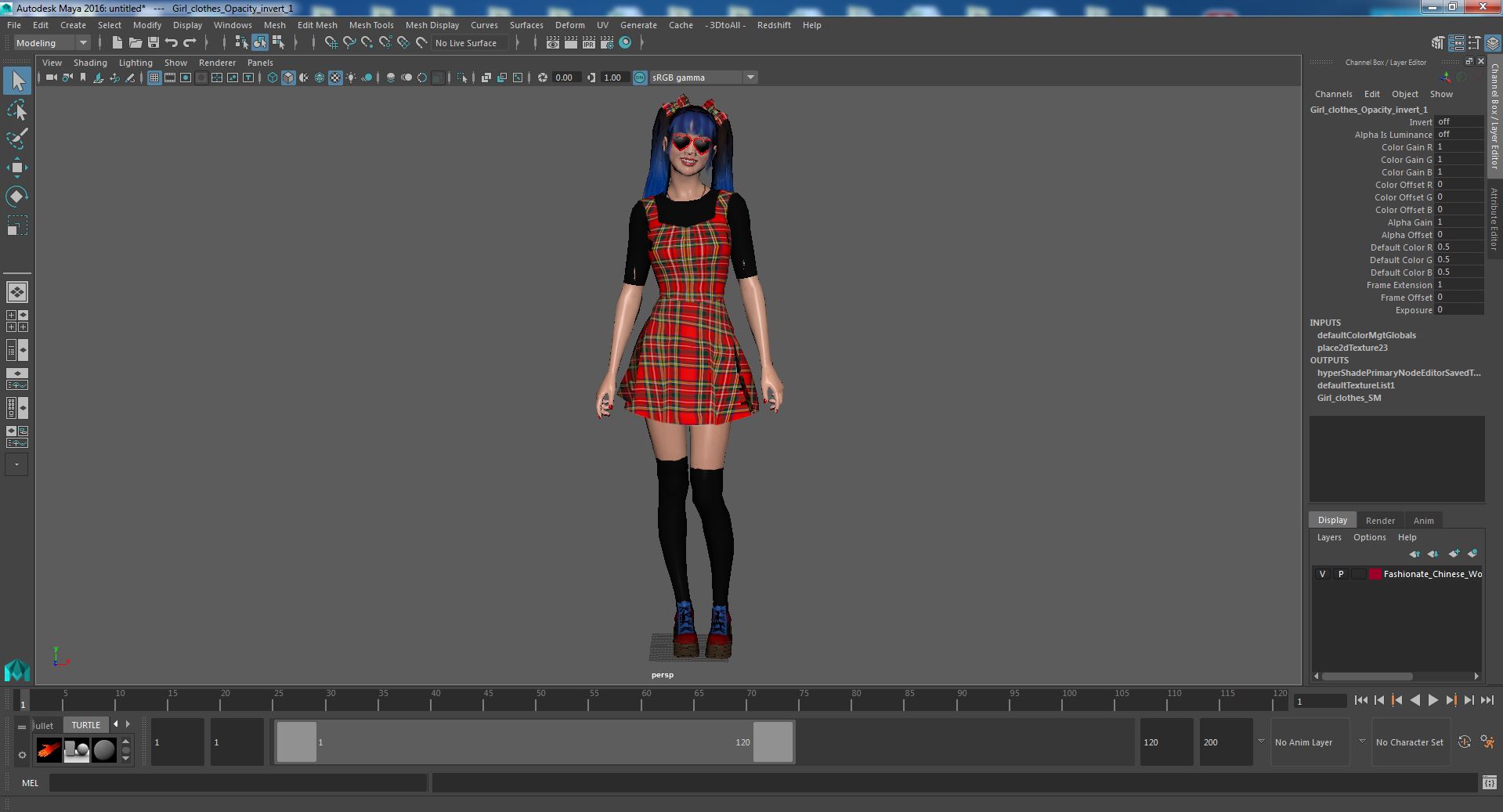The height and width of the screenshot is (812, 1503).
Task: Toggle layer playback P box
Action: click(x=1340, y=574)
